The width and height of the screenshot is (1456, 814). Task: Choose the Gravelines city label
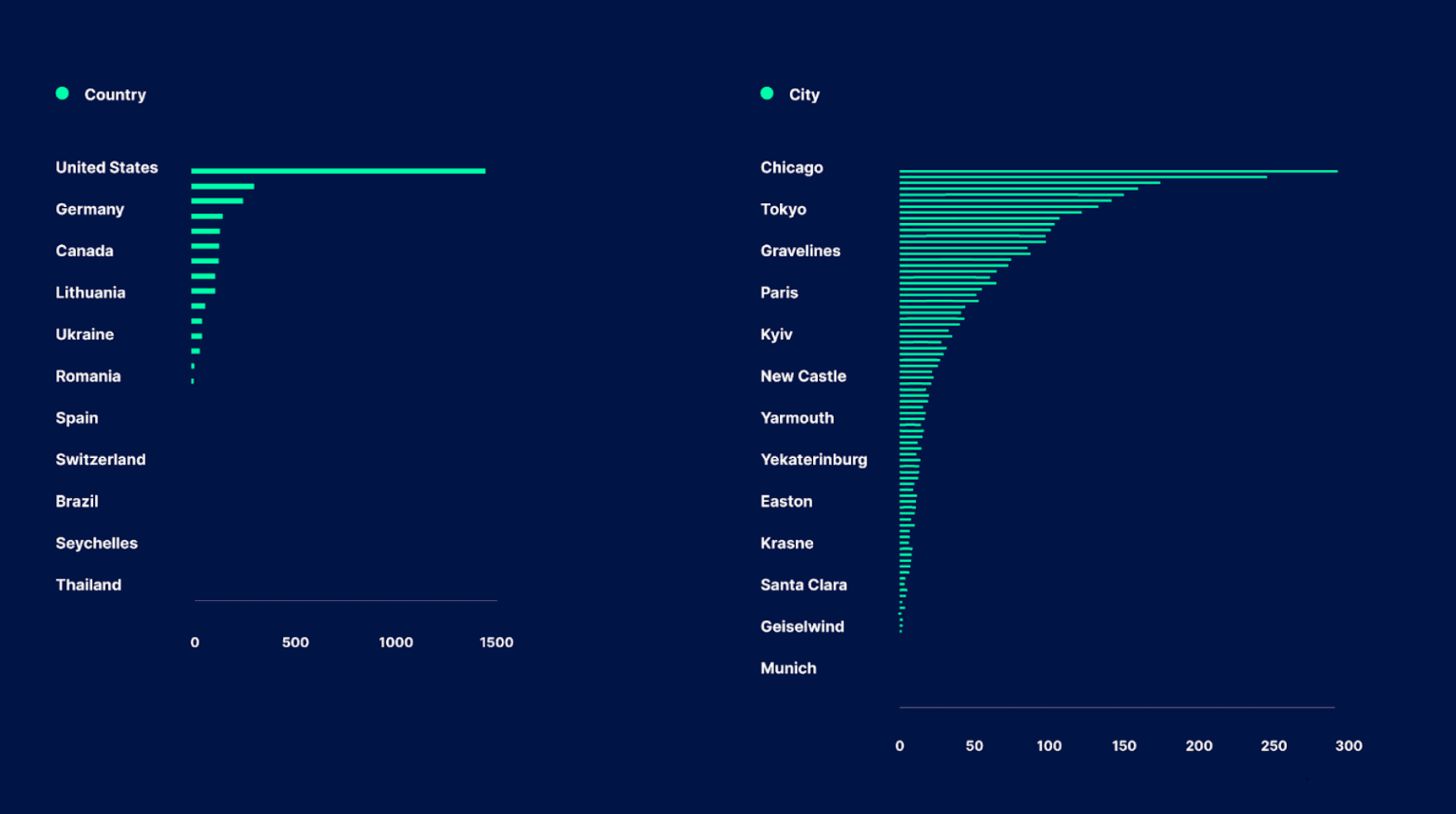click(800, 251)
